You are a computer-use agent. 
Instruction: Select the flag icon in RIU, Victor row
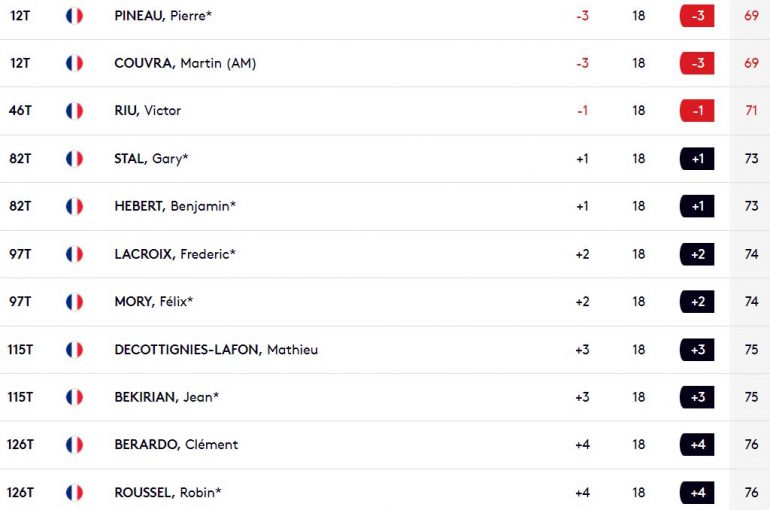(74, 111)
